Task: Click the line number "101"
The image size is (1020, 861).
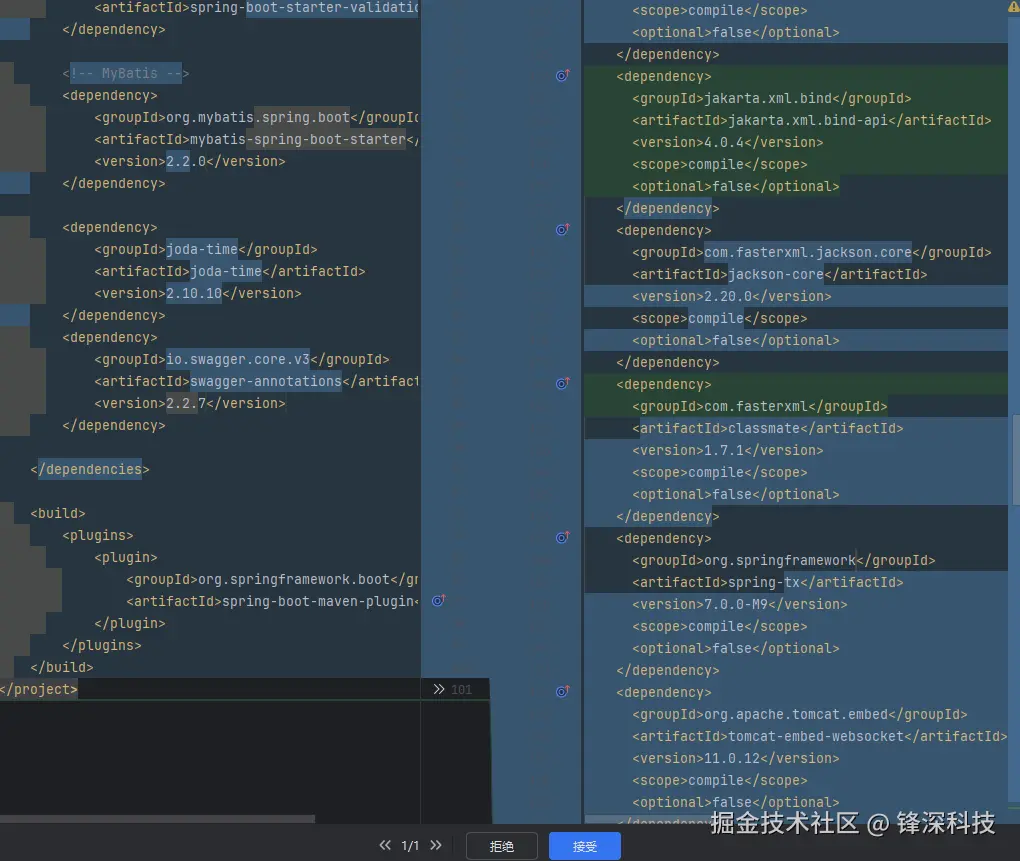Action: tap(461, 689)
